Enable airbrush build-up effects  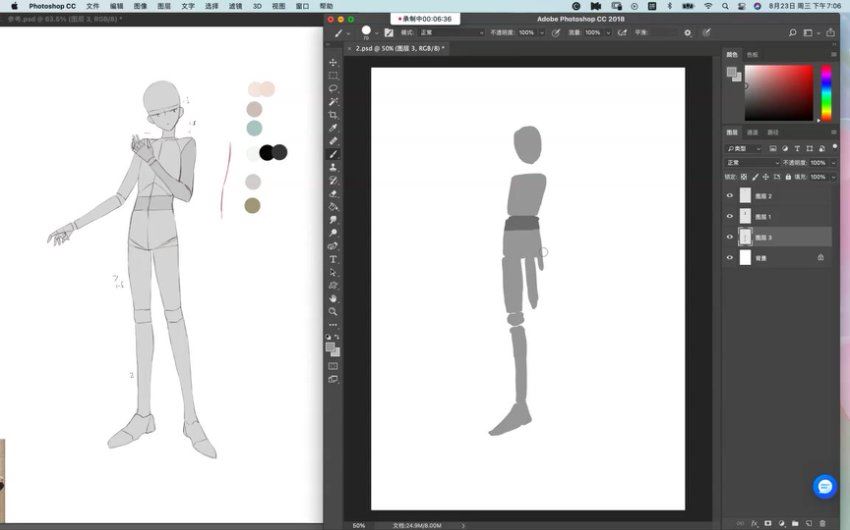(x=622, y=33)
